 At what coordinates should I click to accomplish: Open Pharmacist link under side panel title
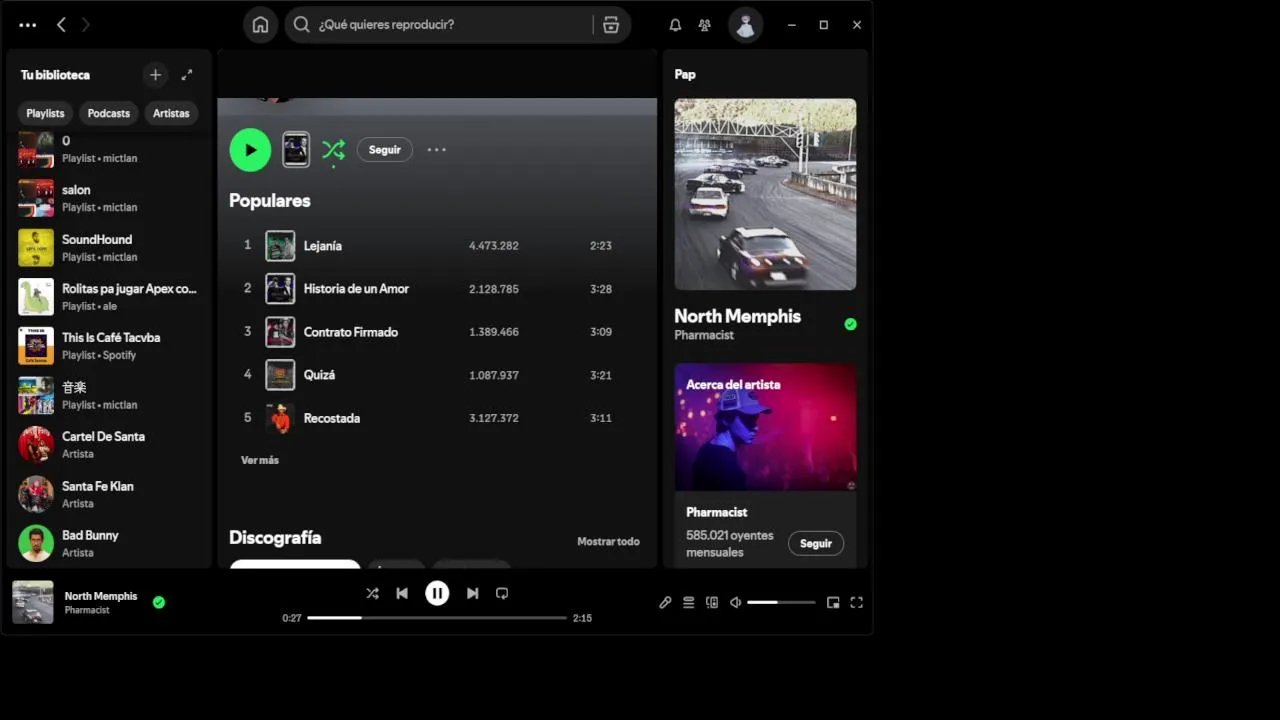tap(704, 335)
